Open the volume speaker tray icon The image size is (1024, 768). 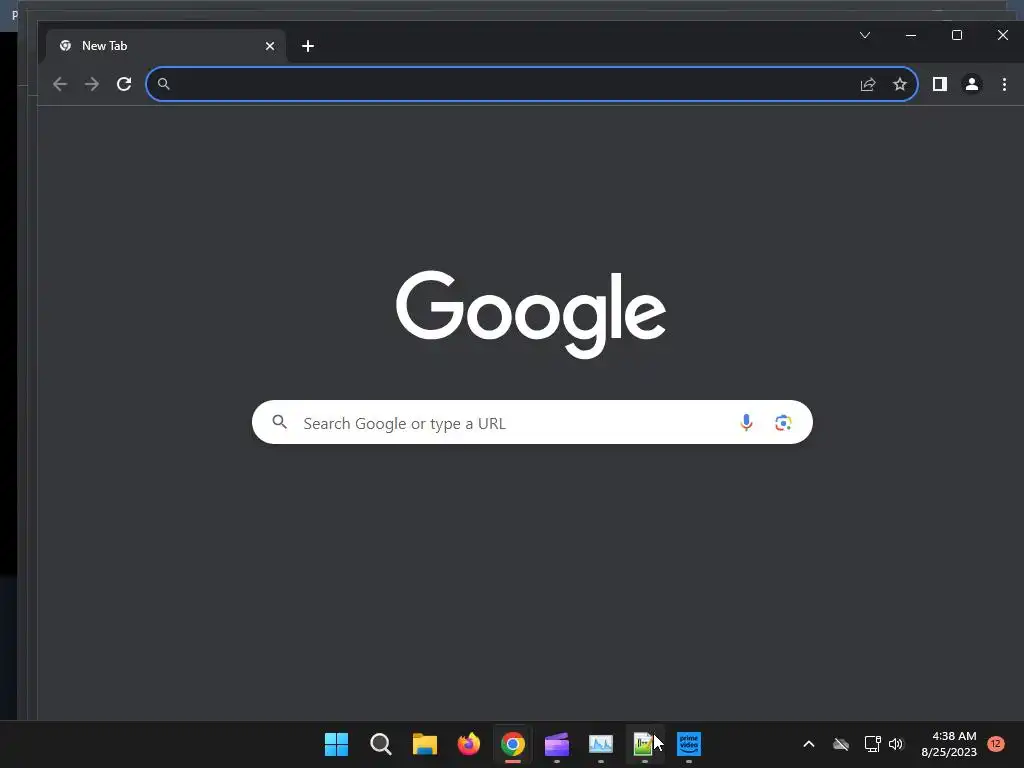(x=896, y=744)
